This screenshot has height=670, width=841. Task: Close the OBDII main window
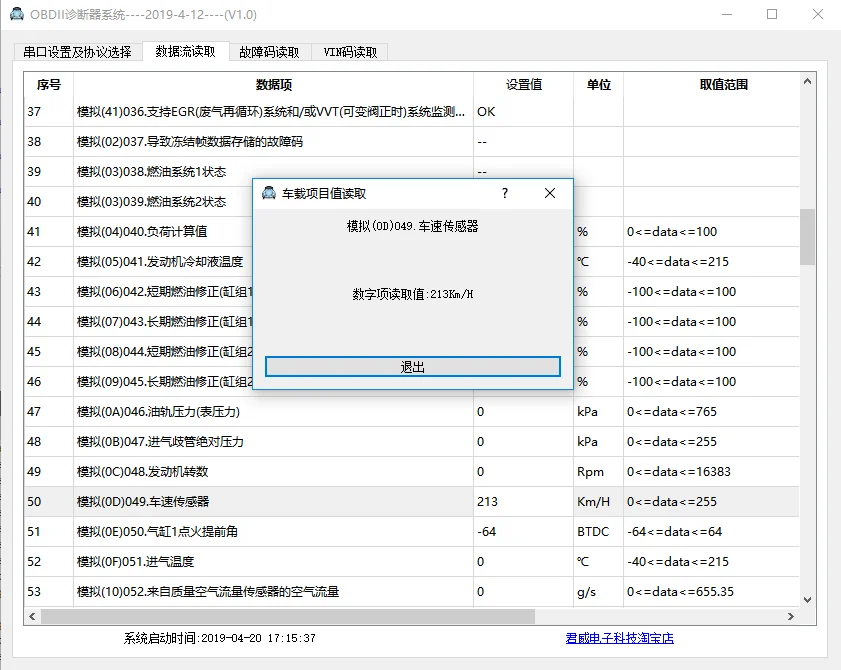click(817, 14)
